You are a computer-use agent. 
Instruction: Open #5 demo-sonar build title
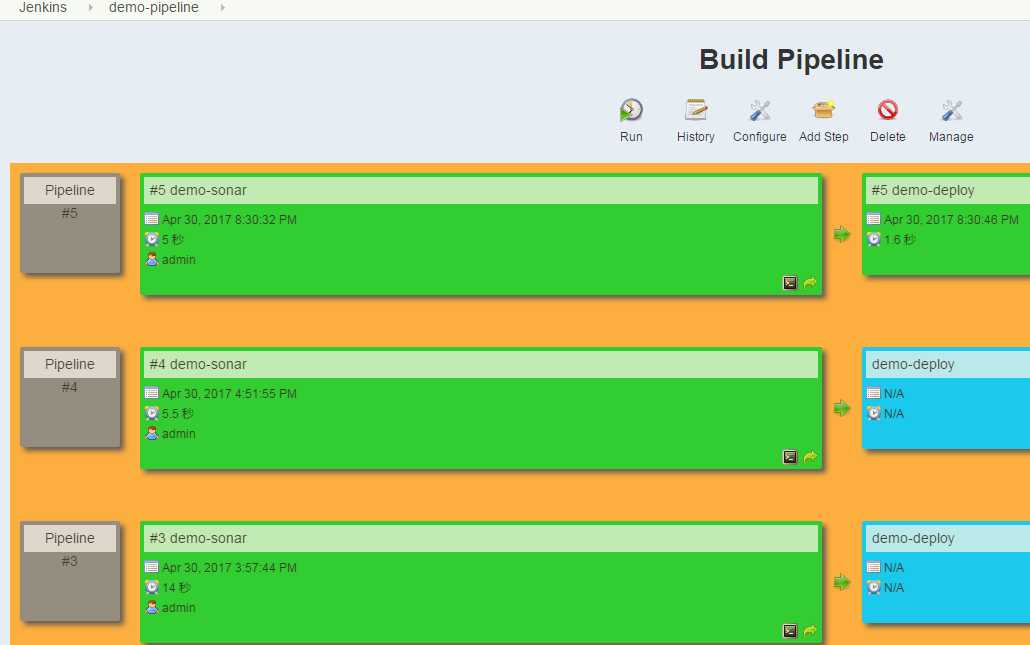[198, 190]
